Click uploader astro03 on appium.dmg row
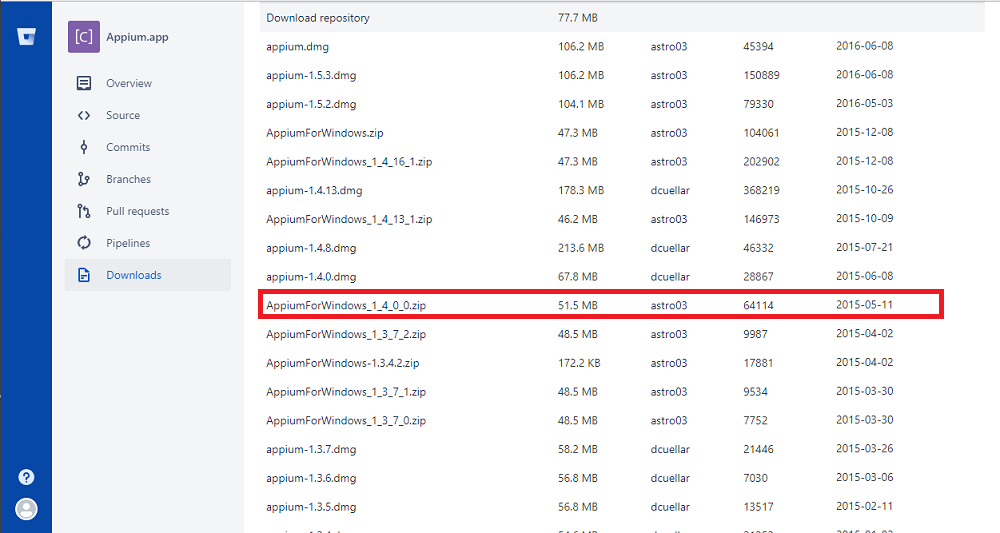Viewport: 1000px width, 533px height. 668,47
